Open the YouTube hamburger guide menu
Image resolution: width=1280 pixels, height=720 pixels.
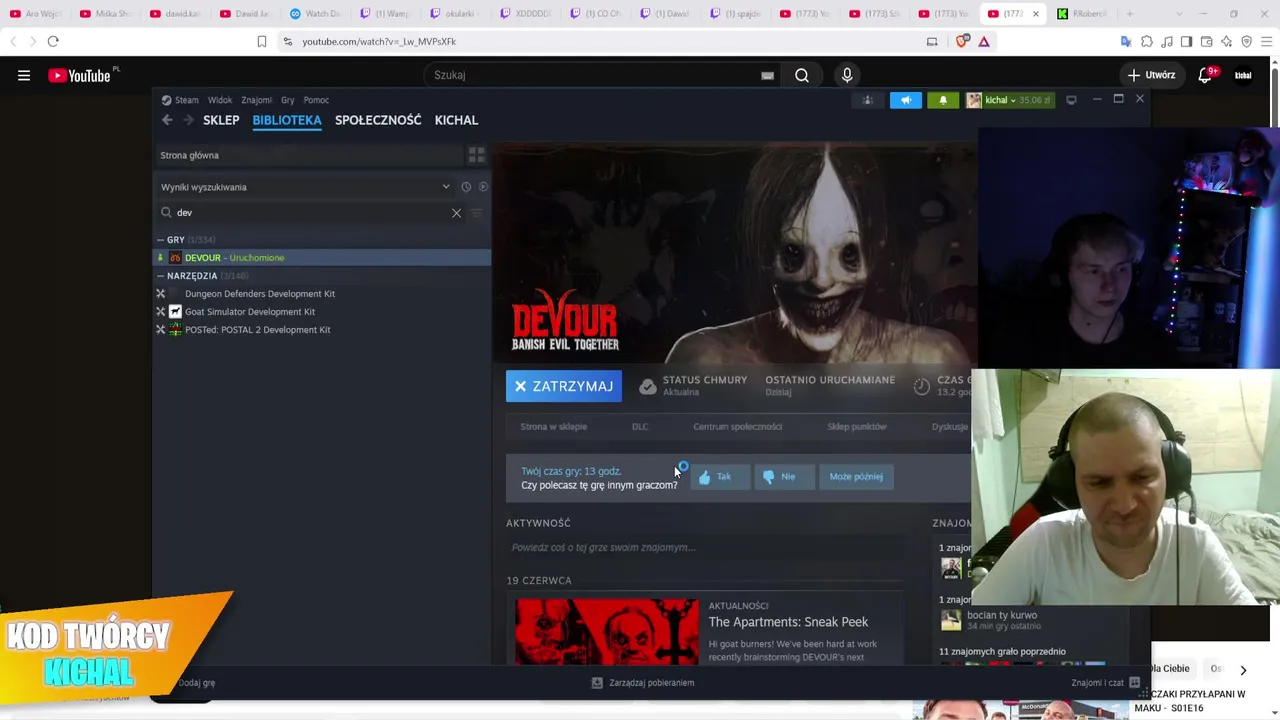[x=24, y=75]
